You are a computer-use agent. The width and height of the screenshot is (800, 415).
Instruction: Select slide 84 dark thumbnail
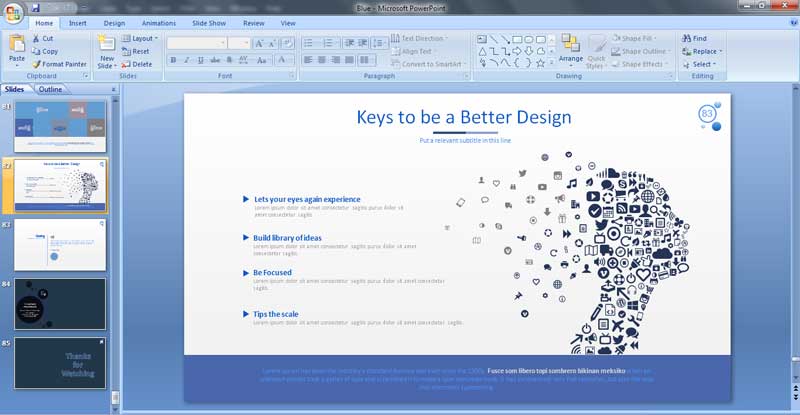(x=60, y=304)
